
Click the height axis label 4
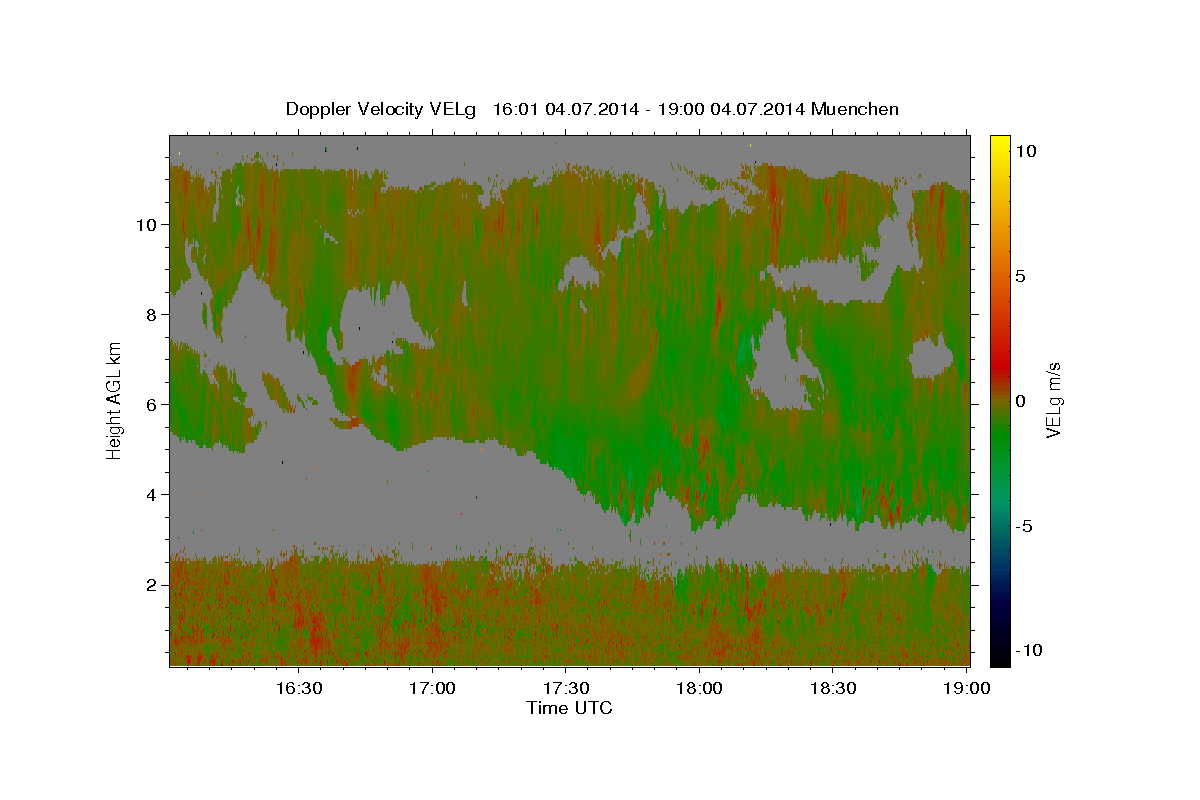(153, 494)
